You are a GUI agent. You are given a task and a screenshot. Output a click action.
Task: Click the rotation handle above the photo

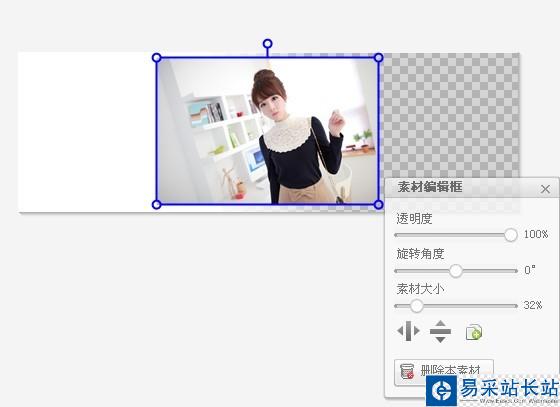pos(268,44)
